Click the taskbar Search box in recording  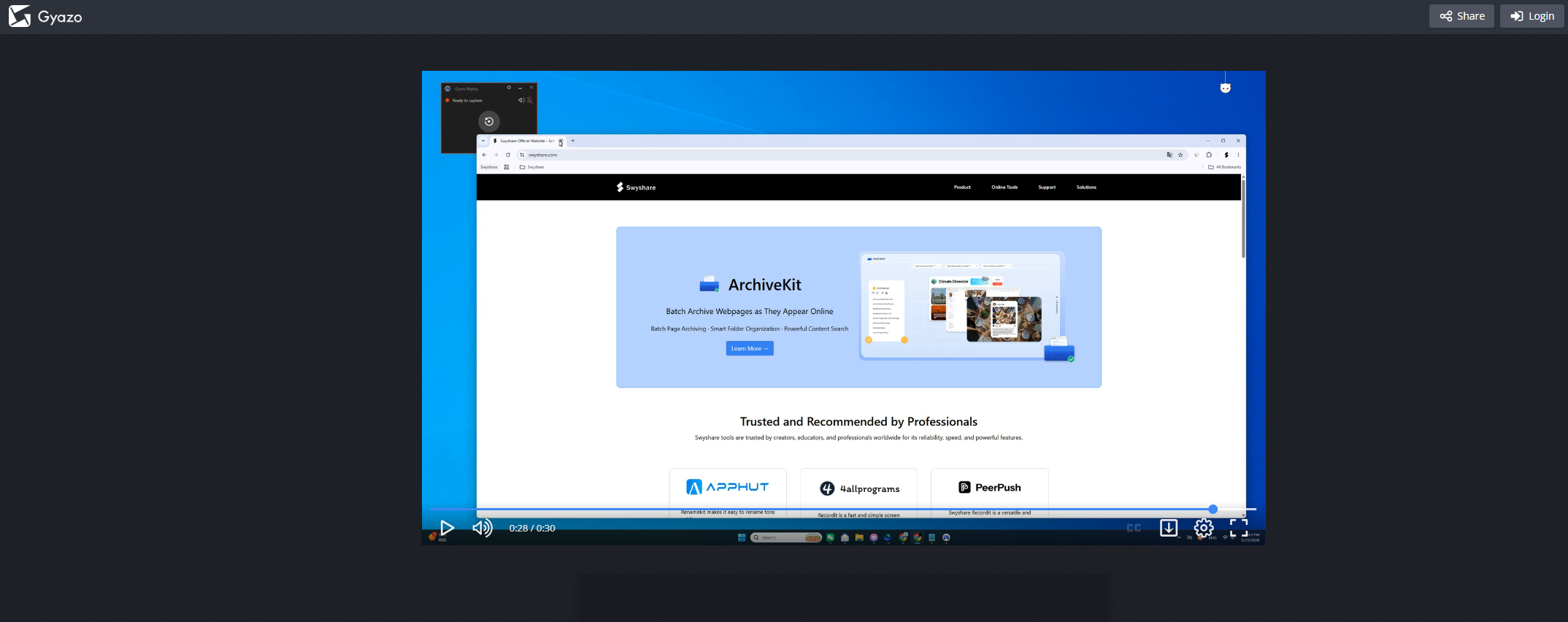tap(786, 537)
